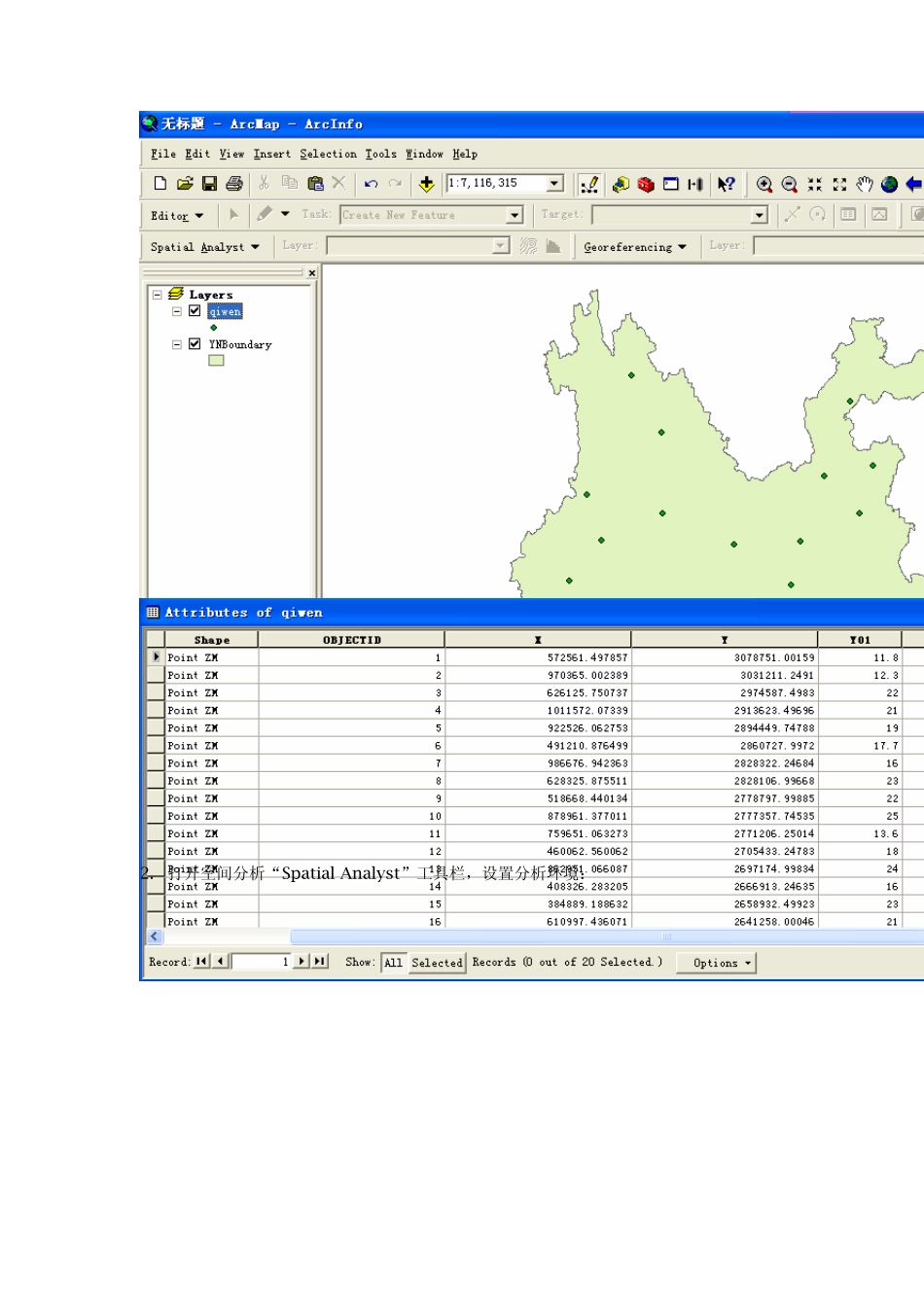Click the Fixed Zoom In icon
The width and height of the screenshot is (924, 1307).
point(815,184)
